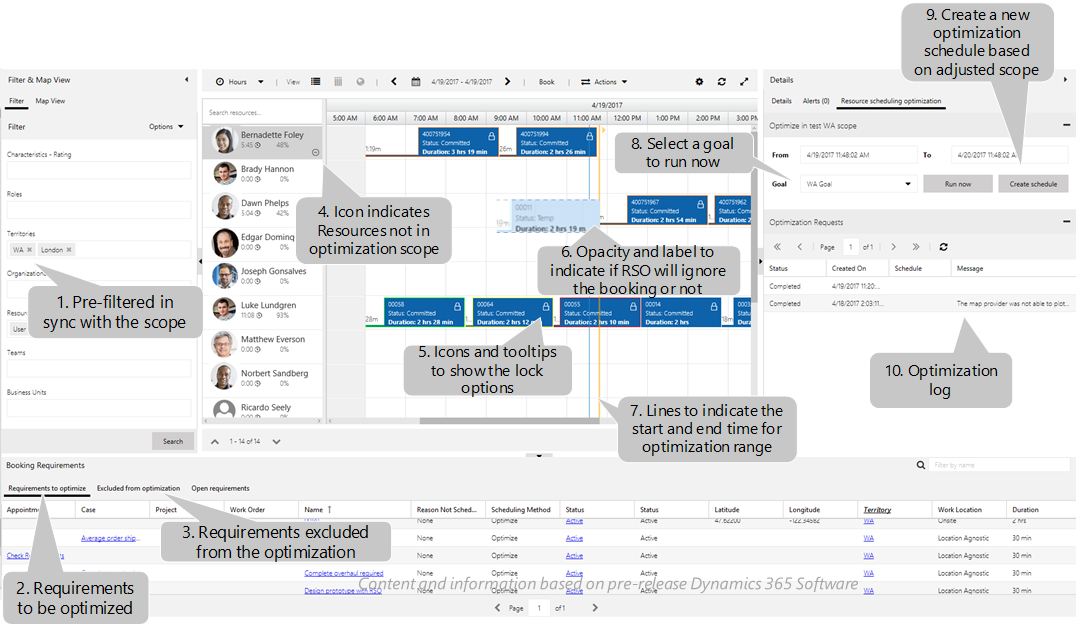
Task: Click the Run now button
Action: coord(958,184)
